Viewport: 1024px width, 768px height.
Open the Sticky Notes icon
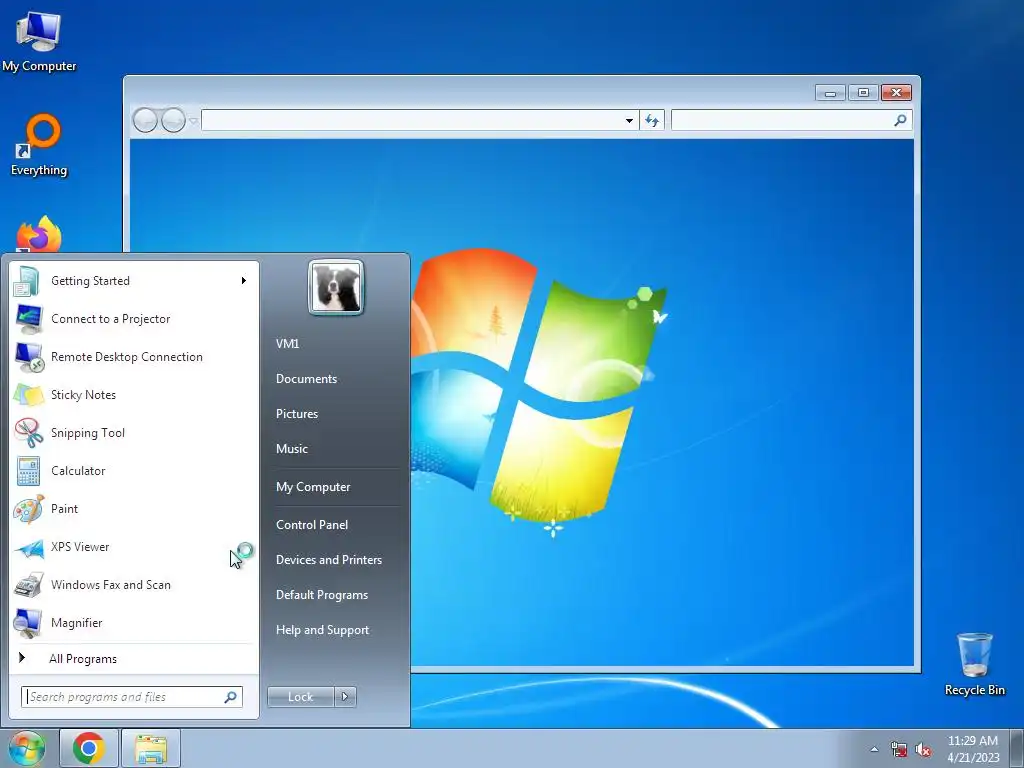[x=27, y=394]
